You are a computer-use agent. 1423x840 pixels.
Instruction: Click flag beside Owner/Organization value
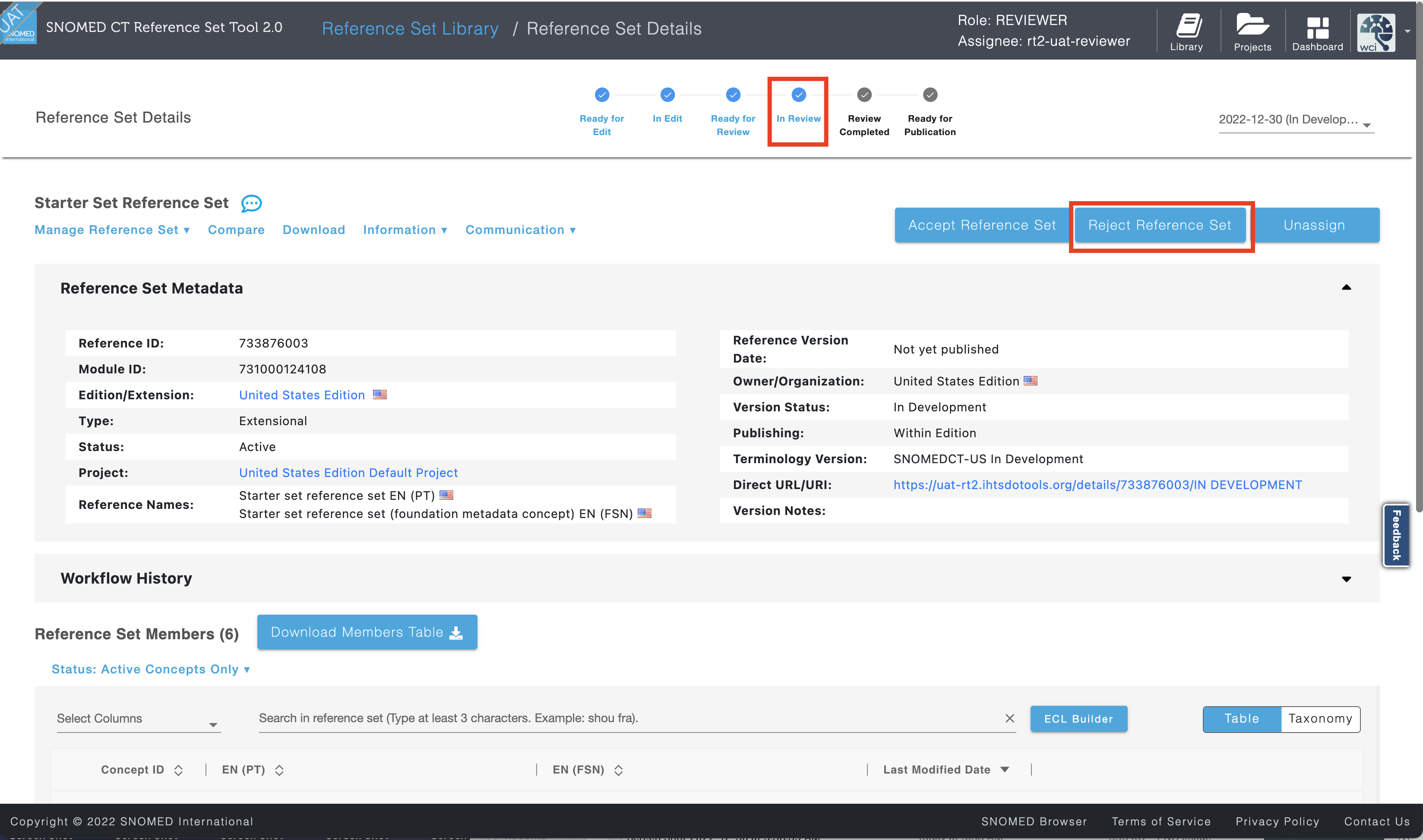[1030, 381]
